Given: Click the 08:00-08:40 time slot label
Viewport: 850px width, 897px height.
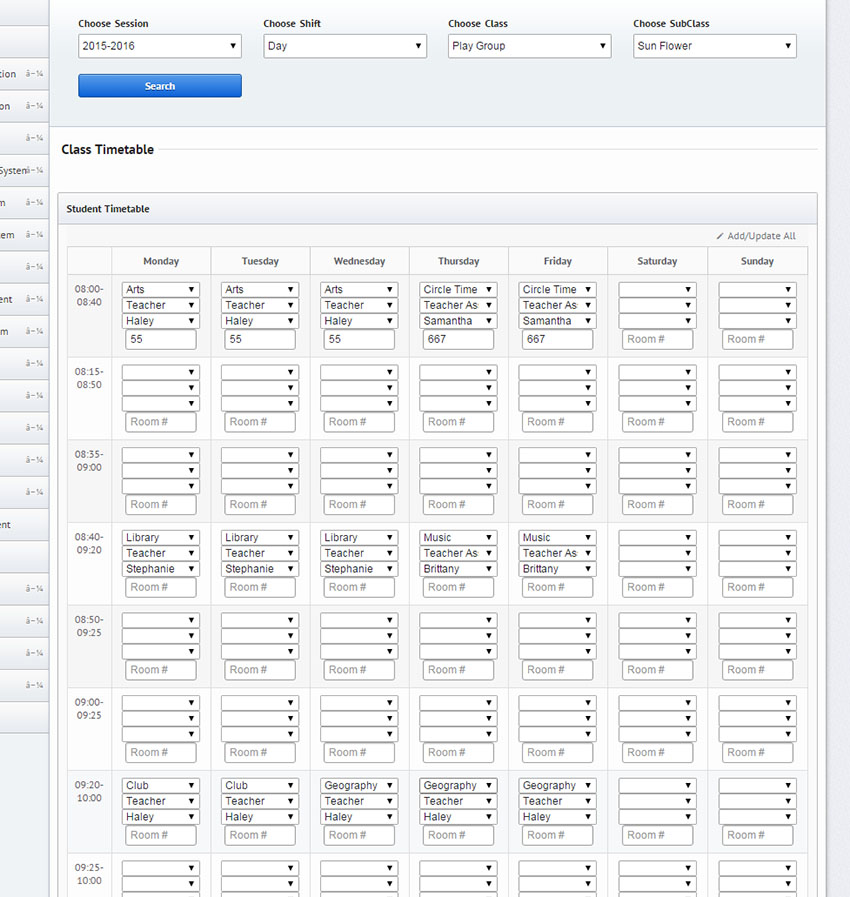Looking at the screenshot, I should [89, 295].
